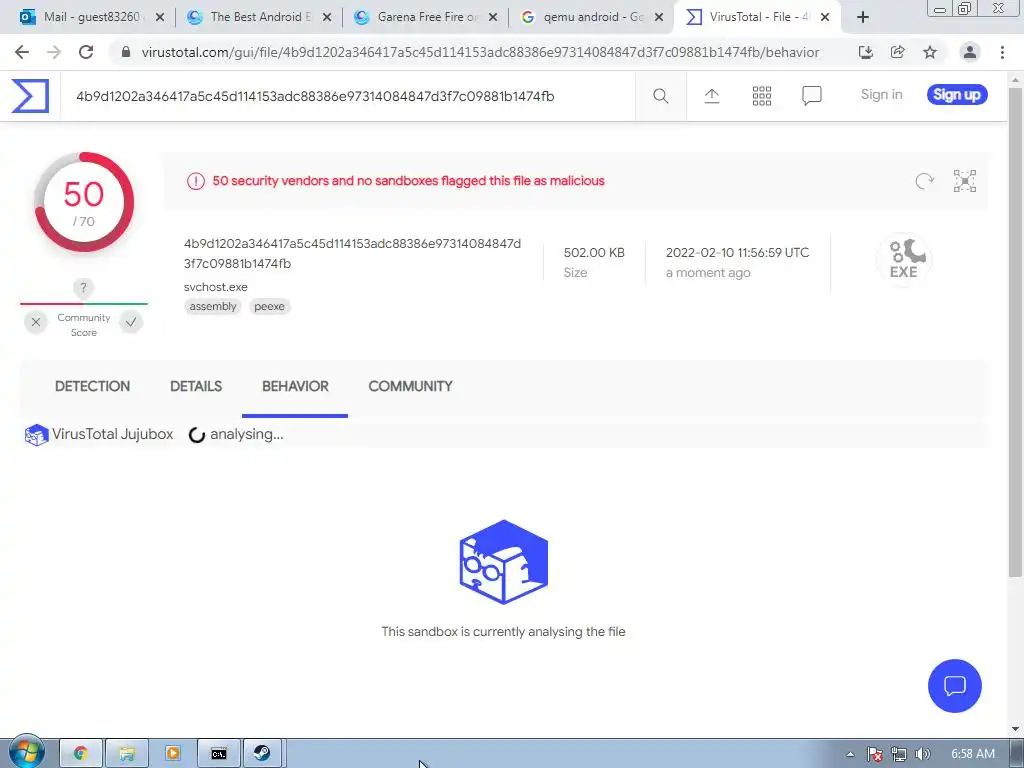Click the Windows Start button
The image size is (1024, 768).
click(x=26, y=752)
